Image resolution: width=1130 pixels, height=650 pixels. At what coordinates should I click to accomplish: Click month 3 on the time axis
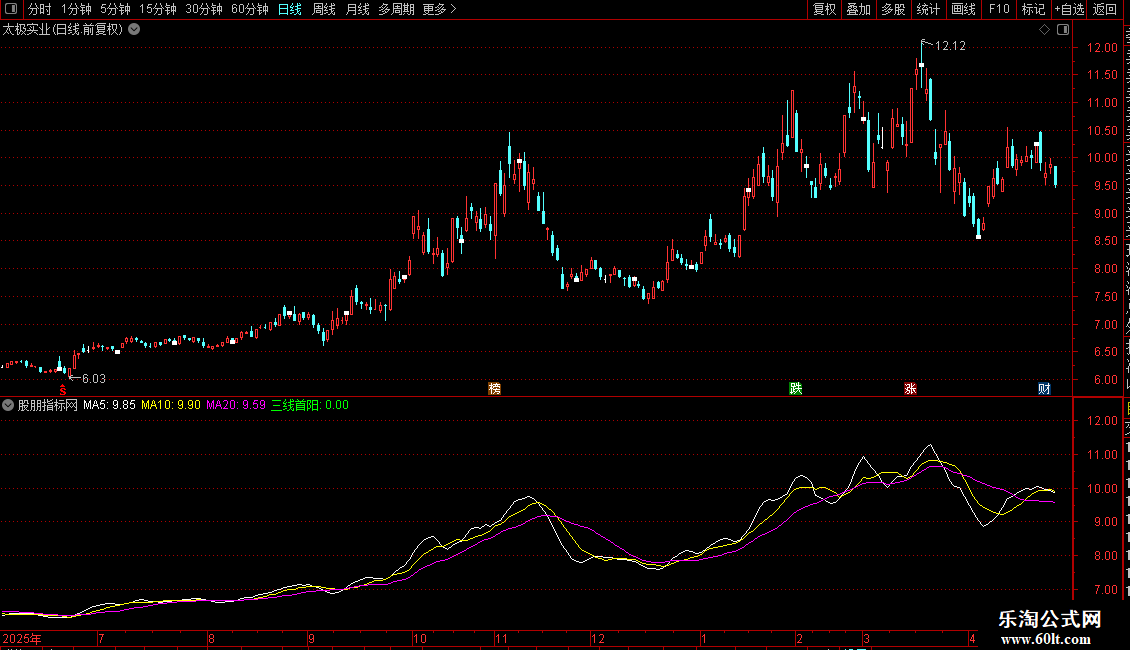pyautogui.click(x=866, y=638)
